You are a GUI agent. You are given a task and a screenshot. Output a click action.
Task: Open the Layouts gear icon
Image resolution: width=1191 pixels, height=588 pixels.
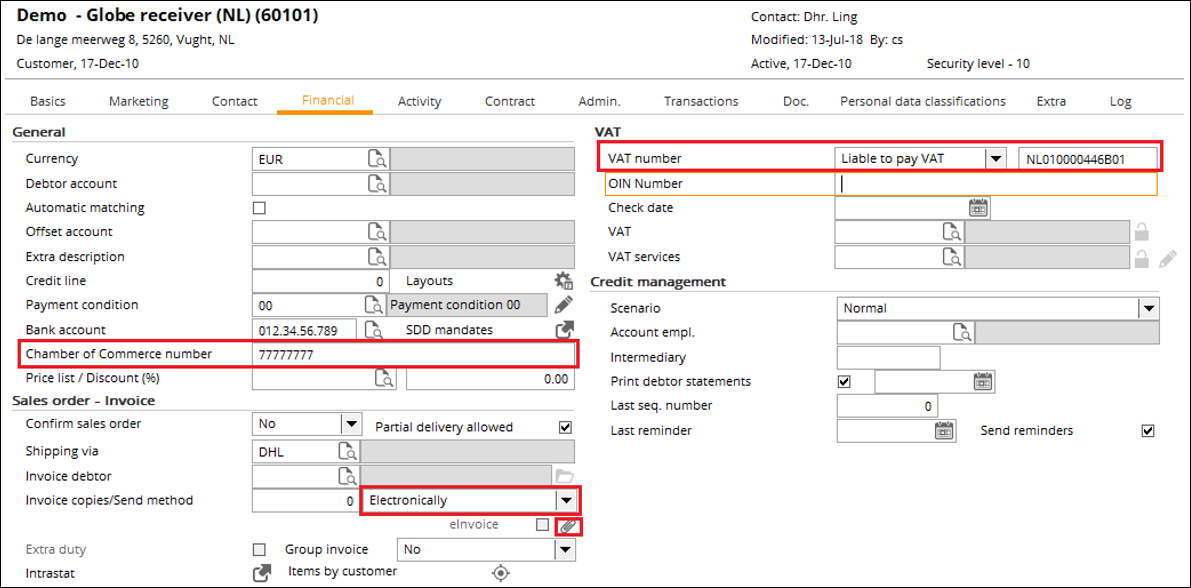[x=564, y=281]
